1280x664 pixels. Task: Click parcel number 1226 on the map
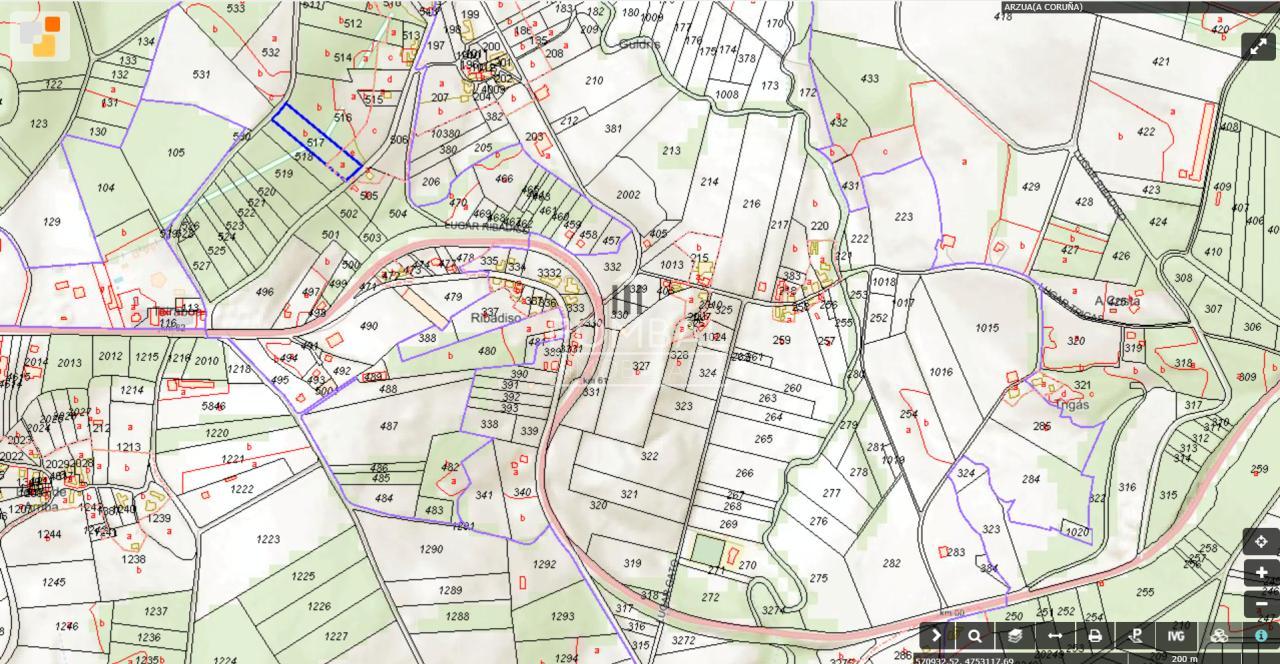[319, 606]
